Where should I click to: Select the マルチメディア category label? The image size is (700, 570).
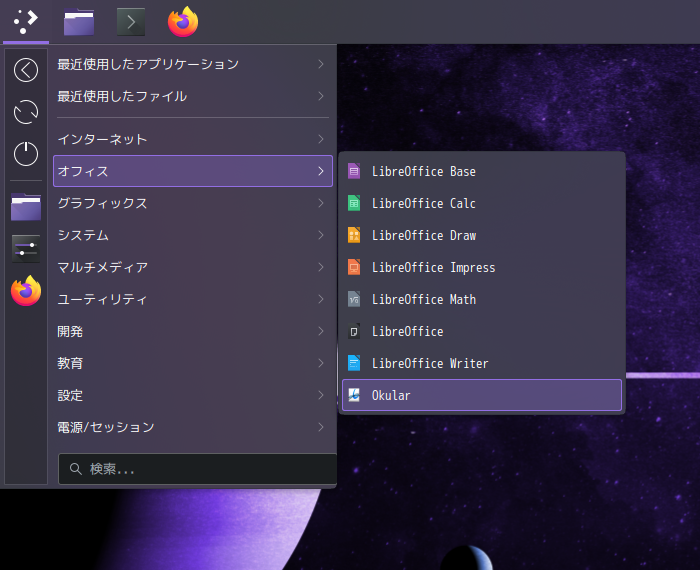click(x=103, y=267)
